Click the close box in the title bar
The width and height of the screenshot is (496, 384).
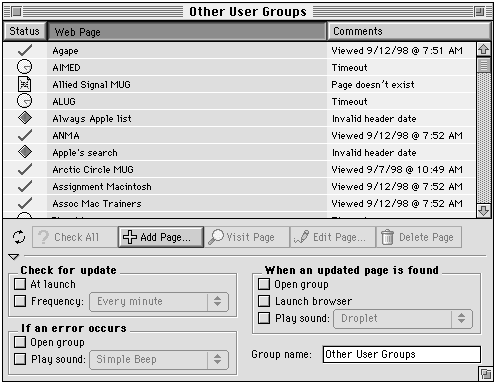pos(17,12)
